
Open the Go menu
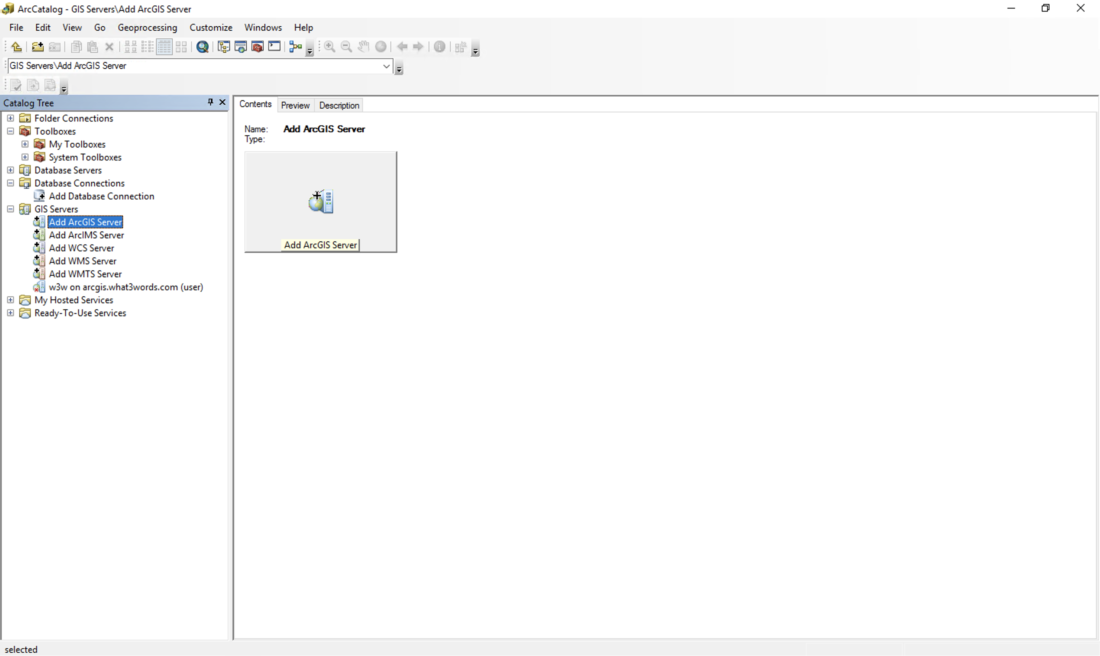click(100, 27)
